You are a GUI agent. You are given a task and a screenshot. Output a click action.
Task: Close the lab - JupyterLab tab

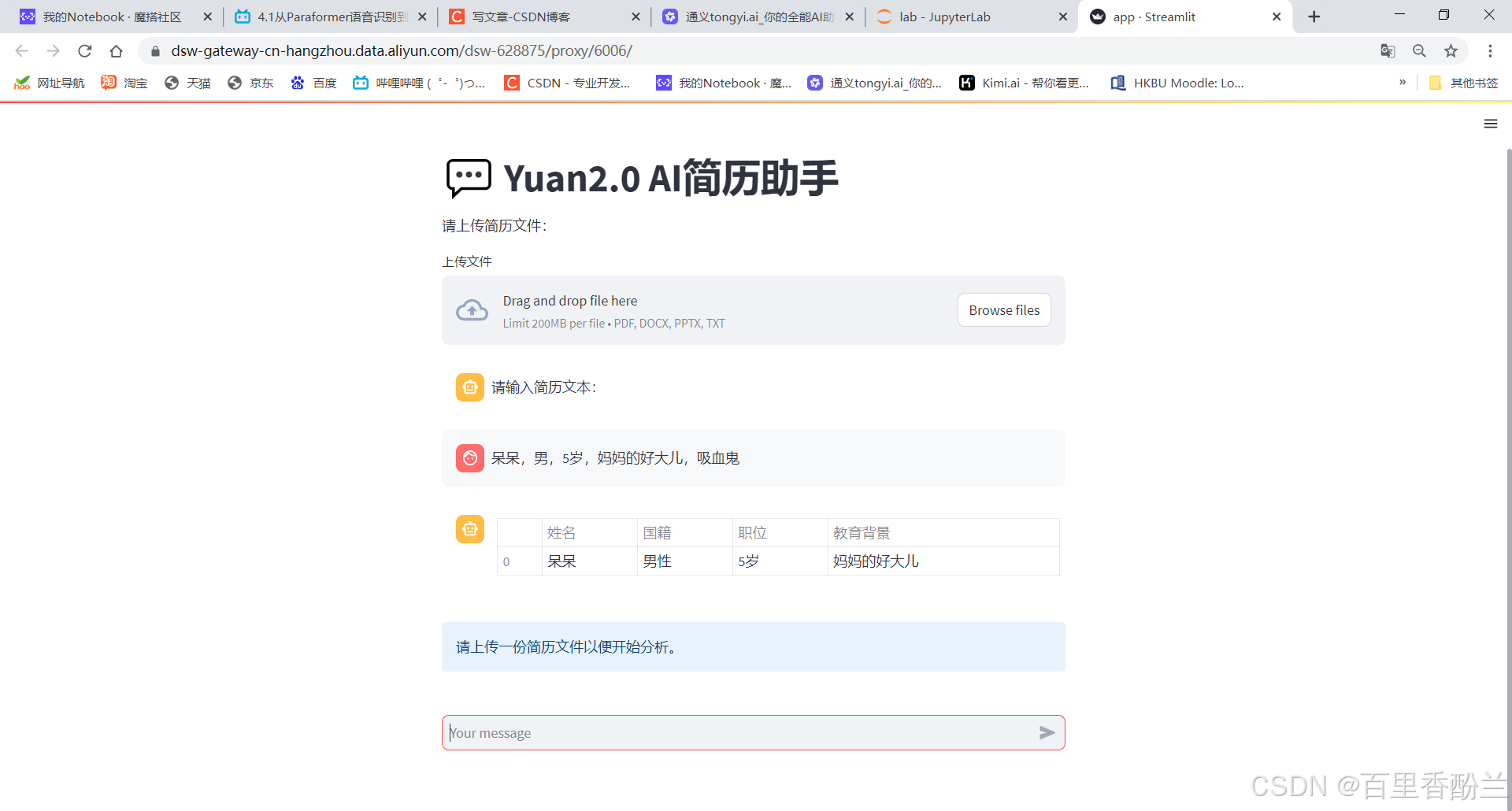click(x=1062, y=17)
